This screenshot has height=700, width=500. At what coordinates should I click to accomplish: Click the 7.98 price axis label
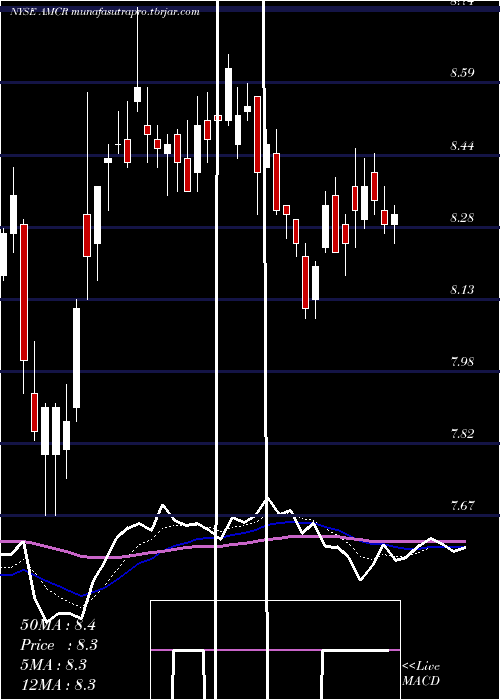(462, 362)
